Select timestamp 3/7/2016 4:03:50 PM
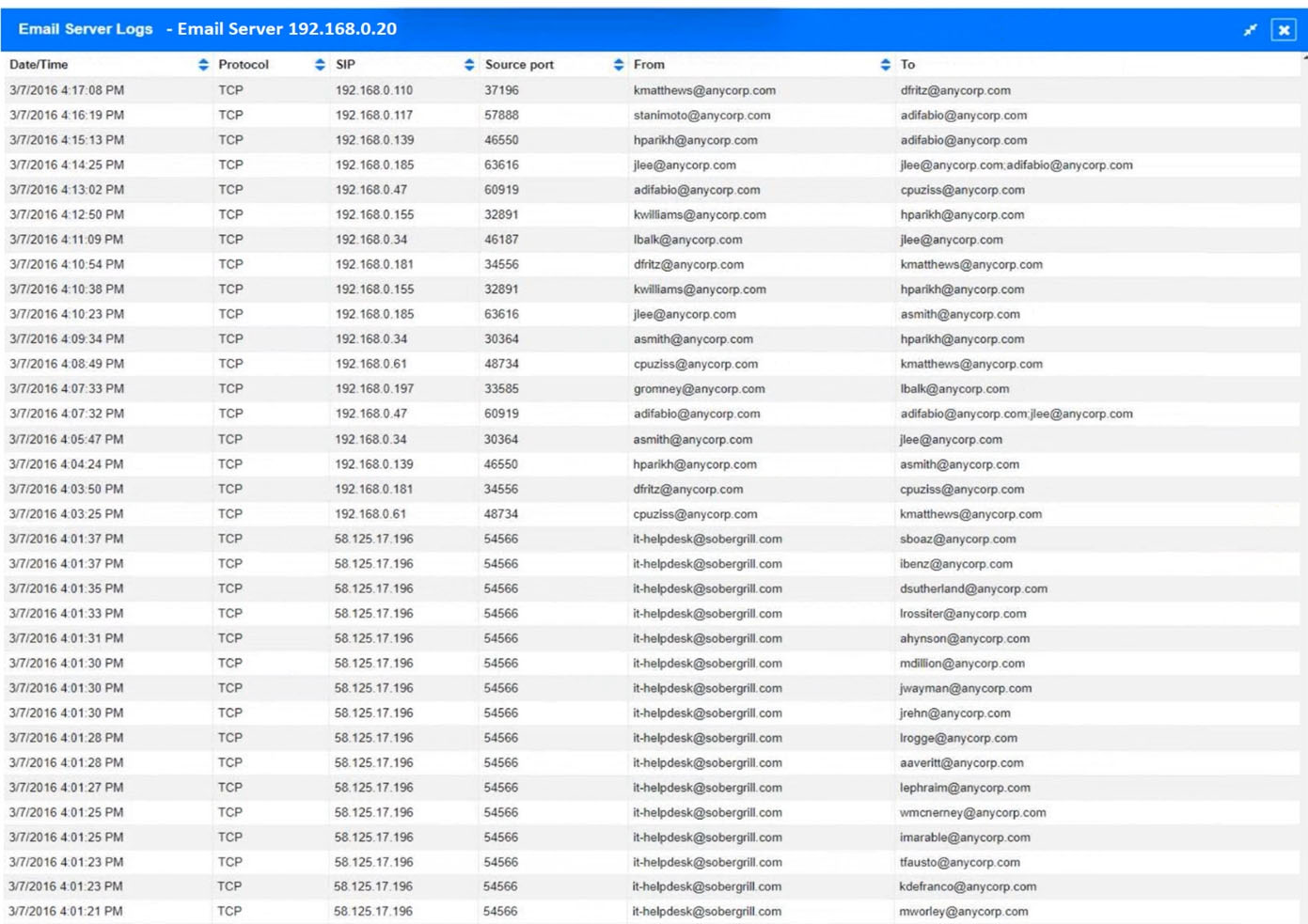Viewport: 1308px width, 924px height. (67, 490)
